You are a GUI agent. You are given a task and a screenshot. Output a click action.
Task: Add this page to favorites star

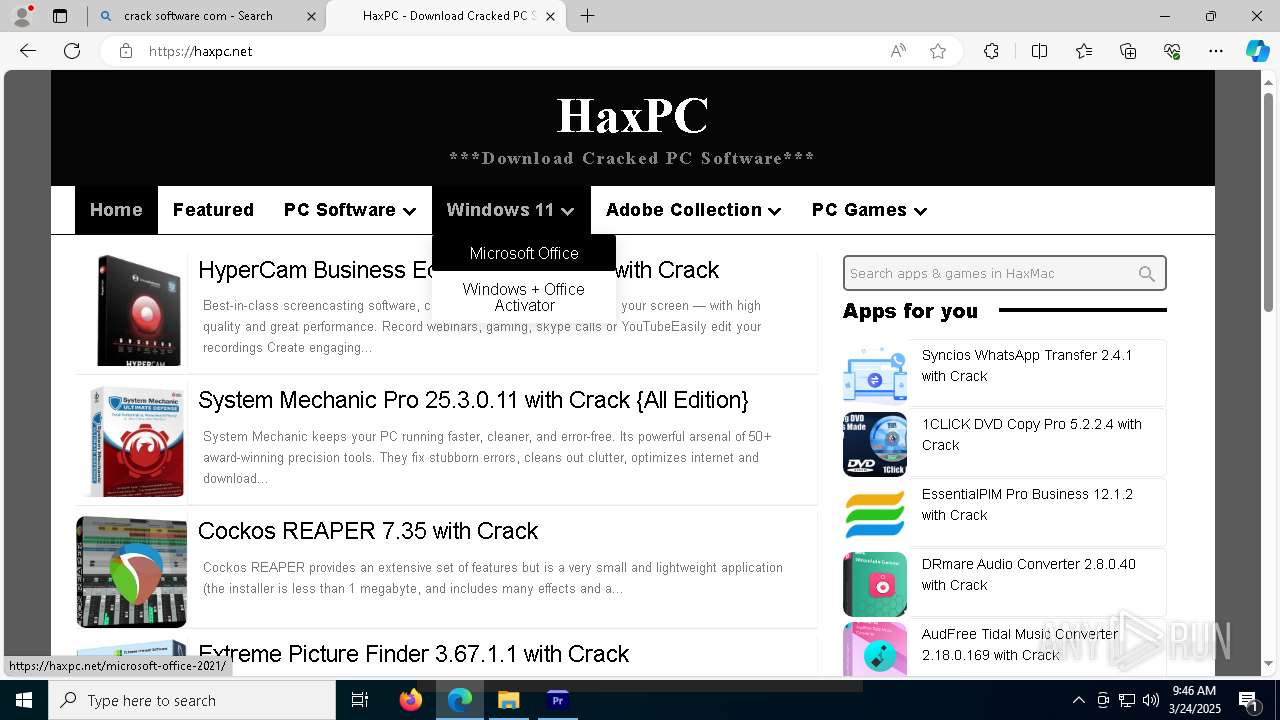click(x=938, y=51)
